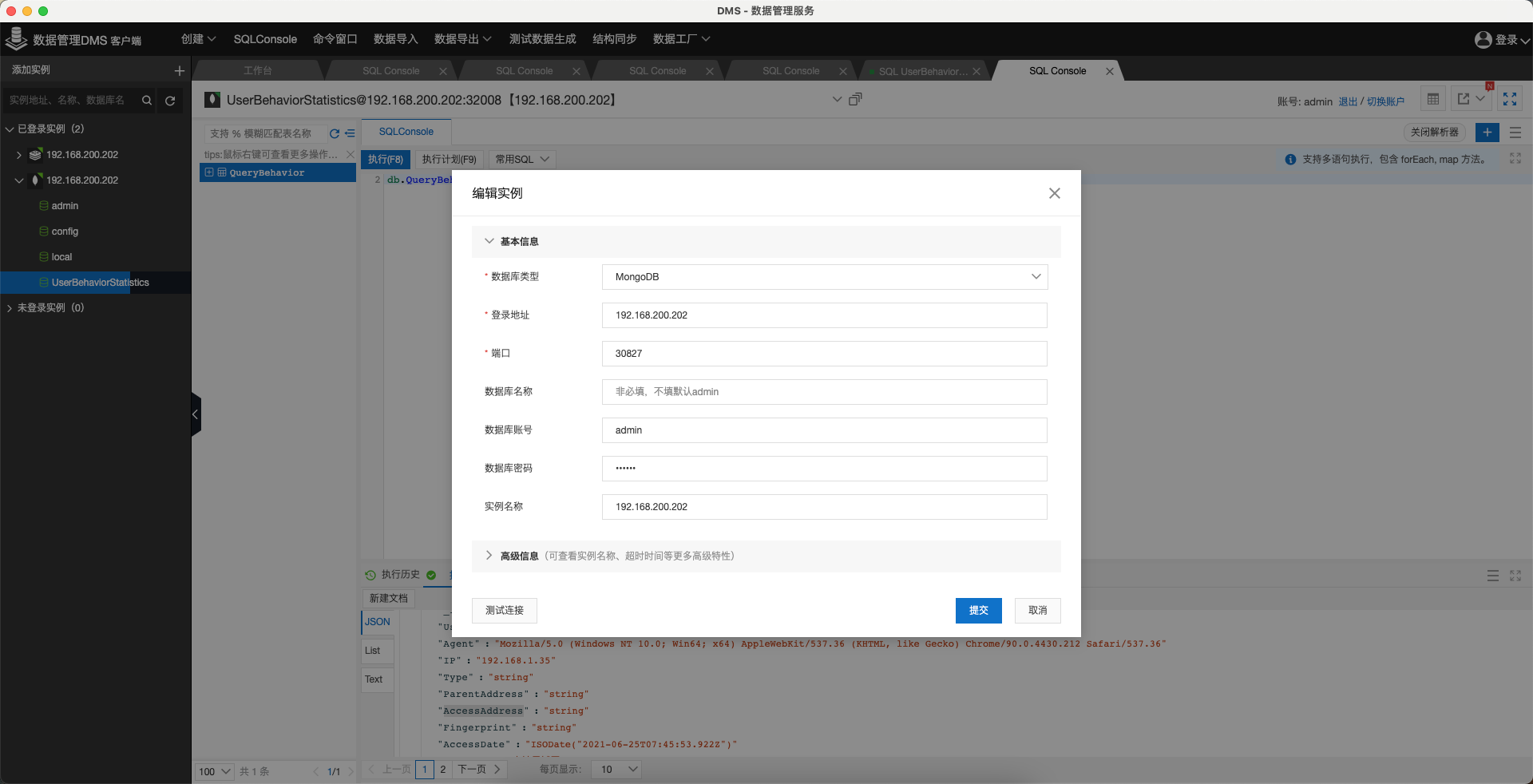
Task: Open the table view grid icon near the account area
Action: coord(1433,98)
